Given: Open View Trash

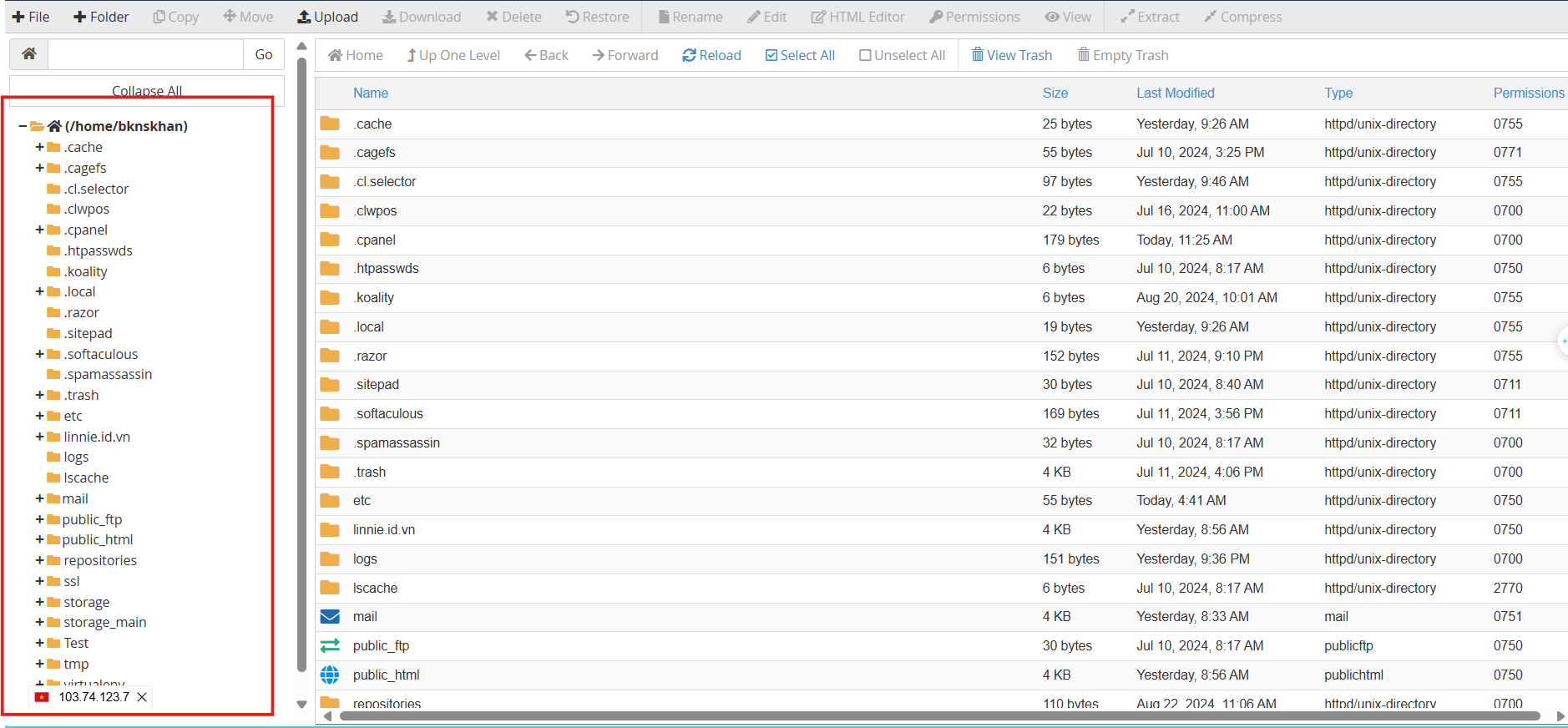Looking at the screenshot, I should [1012, 55].
